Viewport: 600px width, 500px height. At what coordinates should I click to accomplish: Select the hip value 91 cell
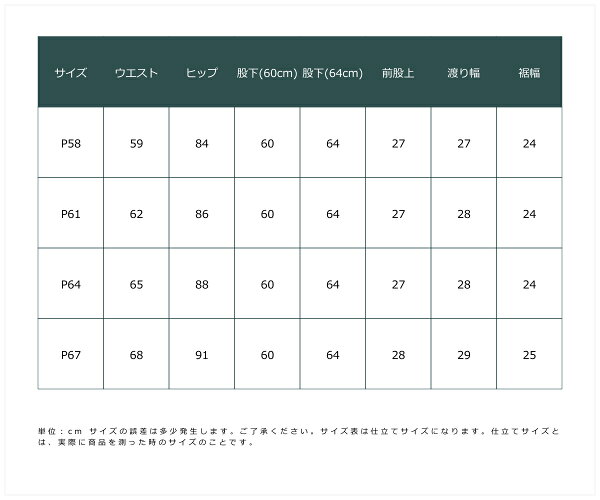click(202, 354)
